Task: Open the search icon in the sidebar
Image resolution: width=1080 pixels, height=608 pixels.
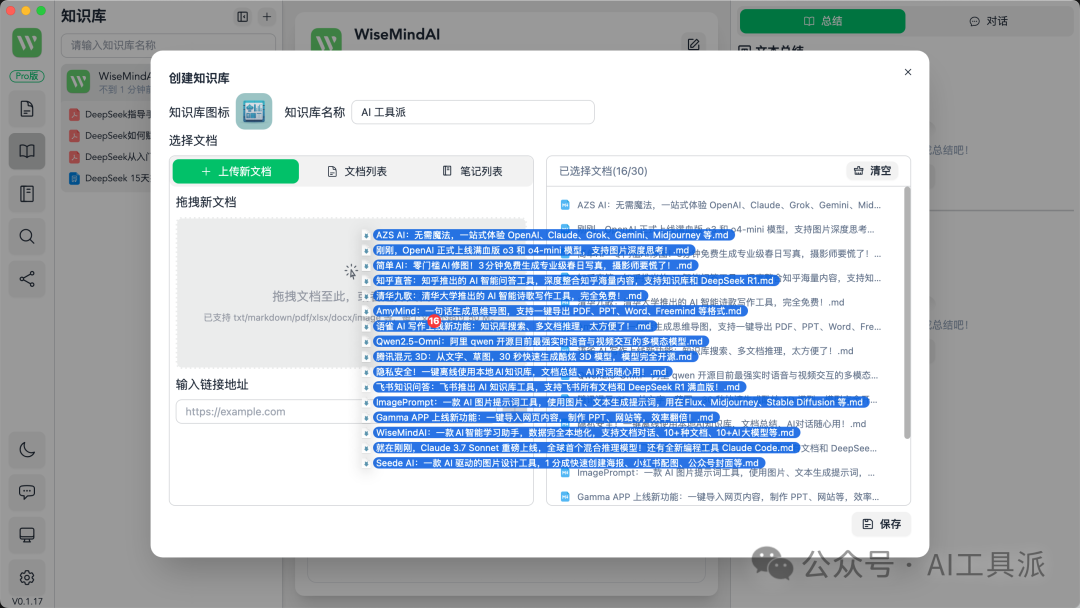Action: 27,237
